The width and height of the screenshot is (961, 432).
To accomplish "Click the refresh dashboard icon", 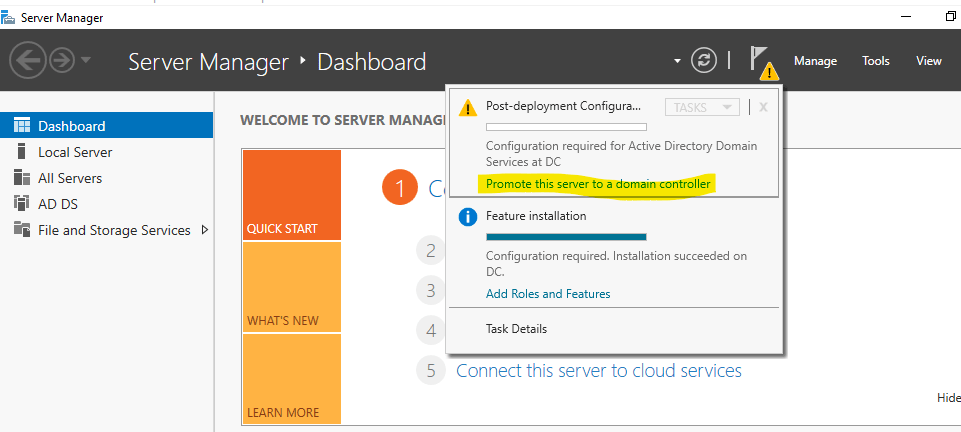I will coord(705,61).
